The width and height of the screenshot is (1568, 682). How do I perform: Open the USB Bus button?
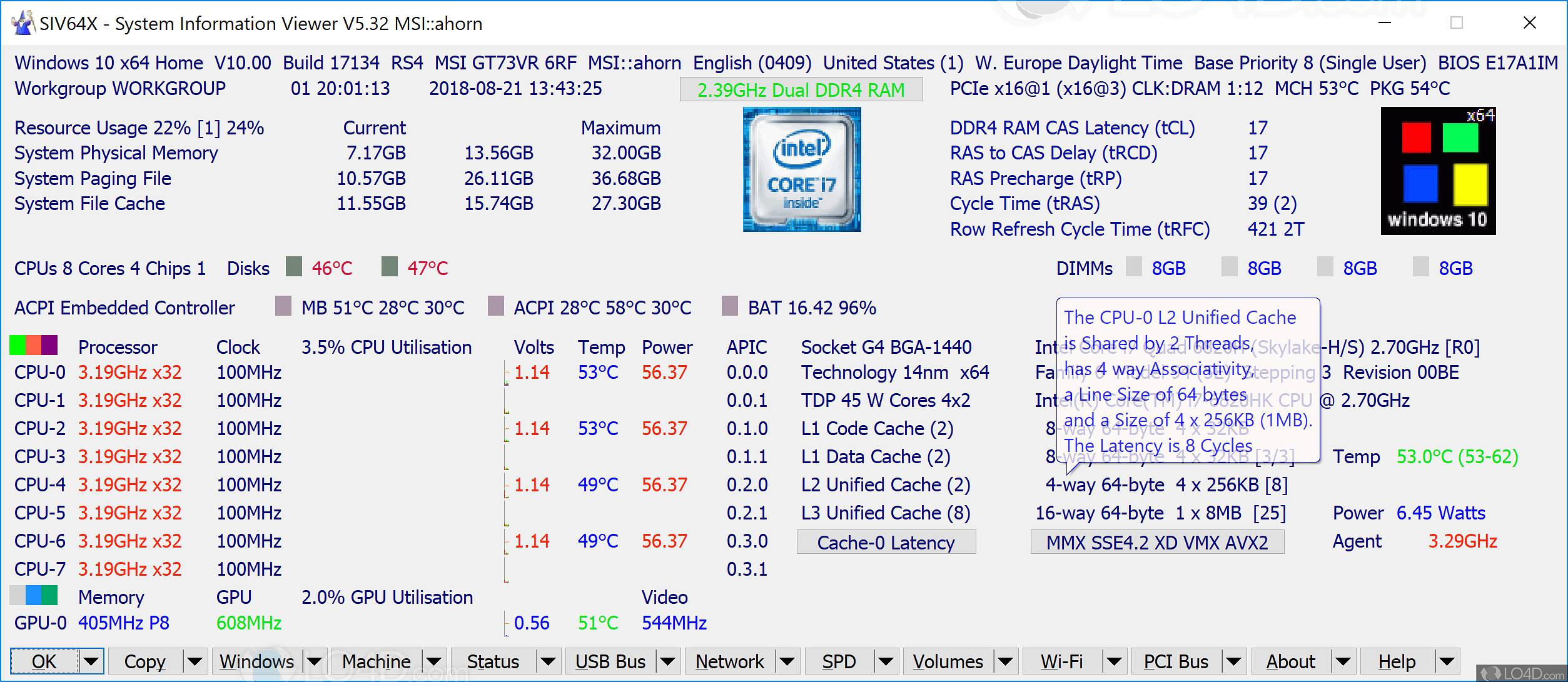[610, 661]
